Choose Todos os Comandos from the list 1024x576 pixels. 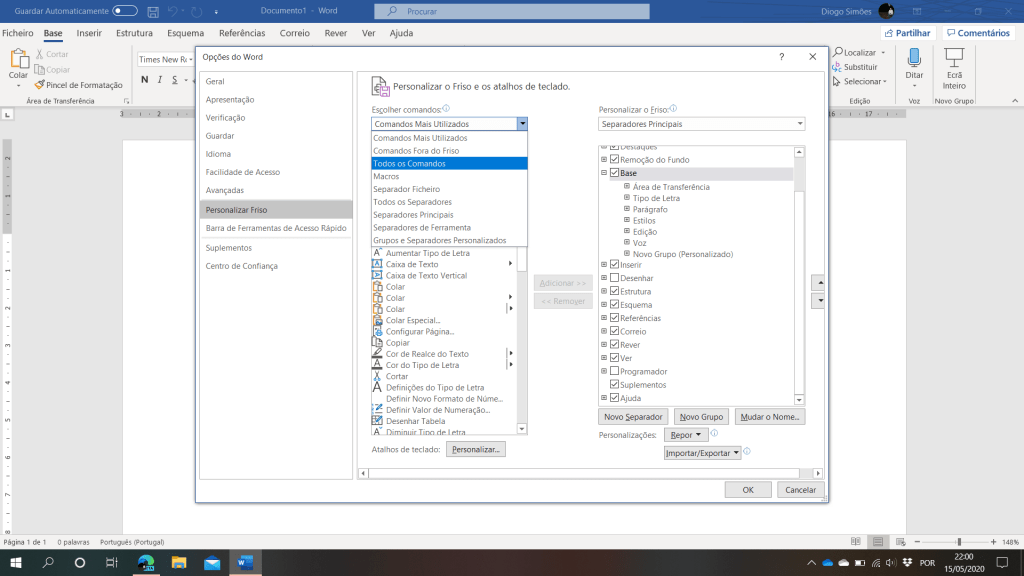pos(448,163)
